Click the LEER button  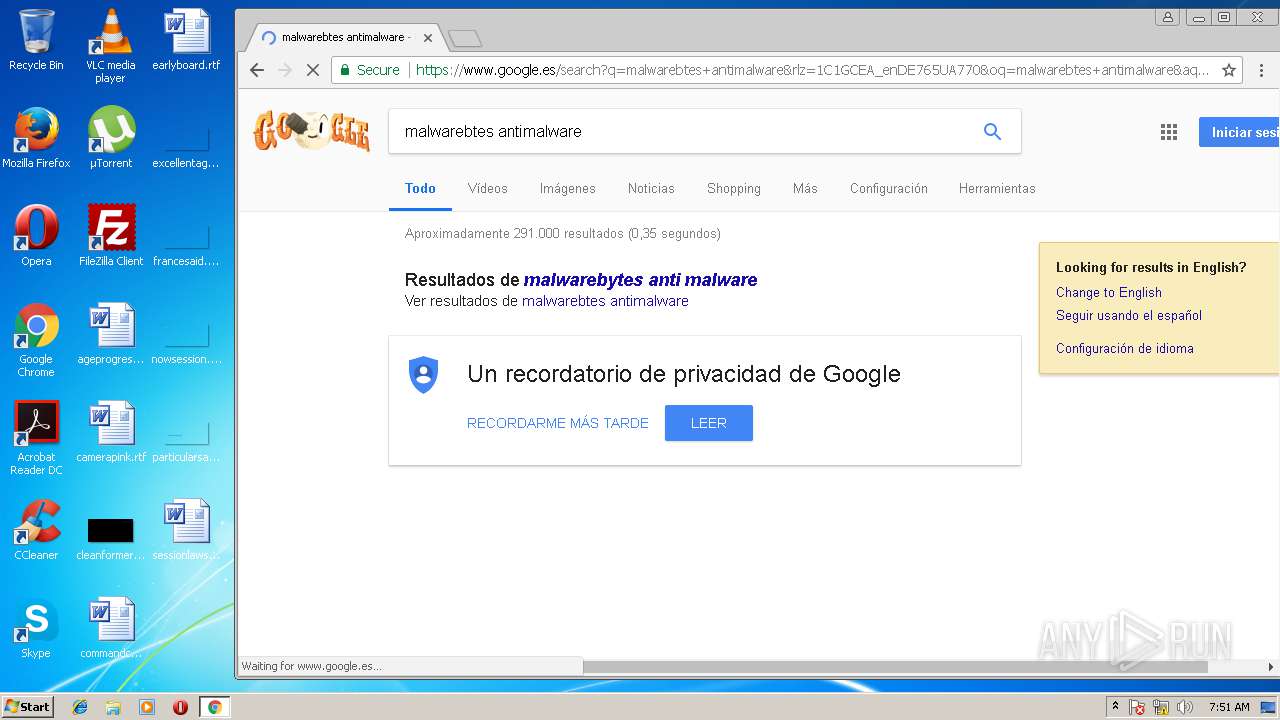pyautogui.click(x=708, y=423)
